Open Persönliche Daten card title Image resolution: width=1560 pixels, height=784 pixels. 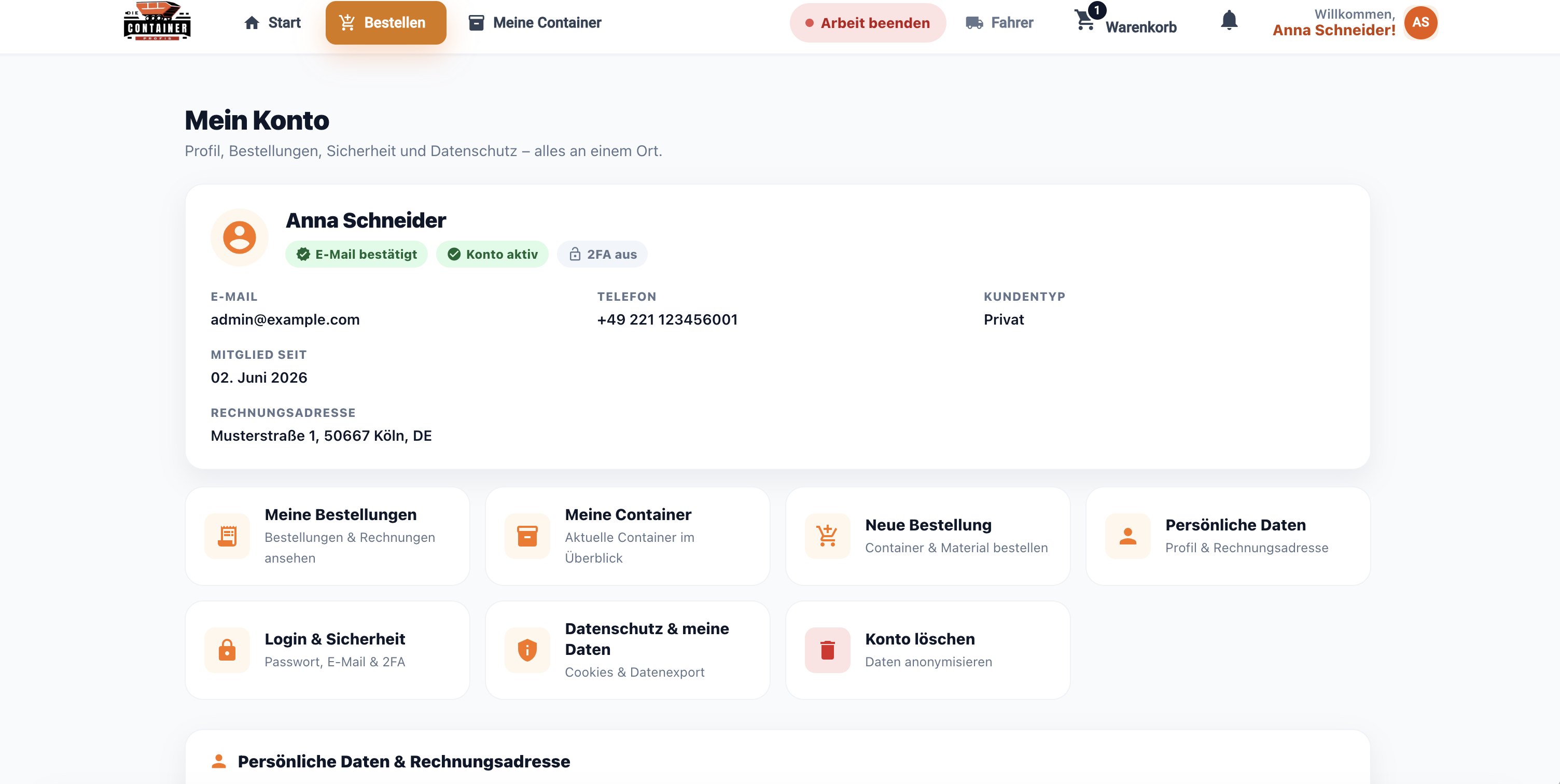click(1235, 525)
